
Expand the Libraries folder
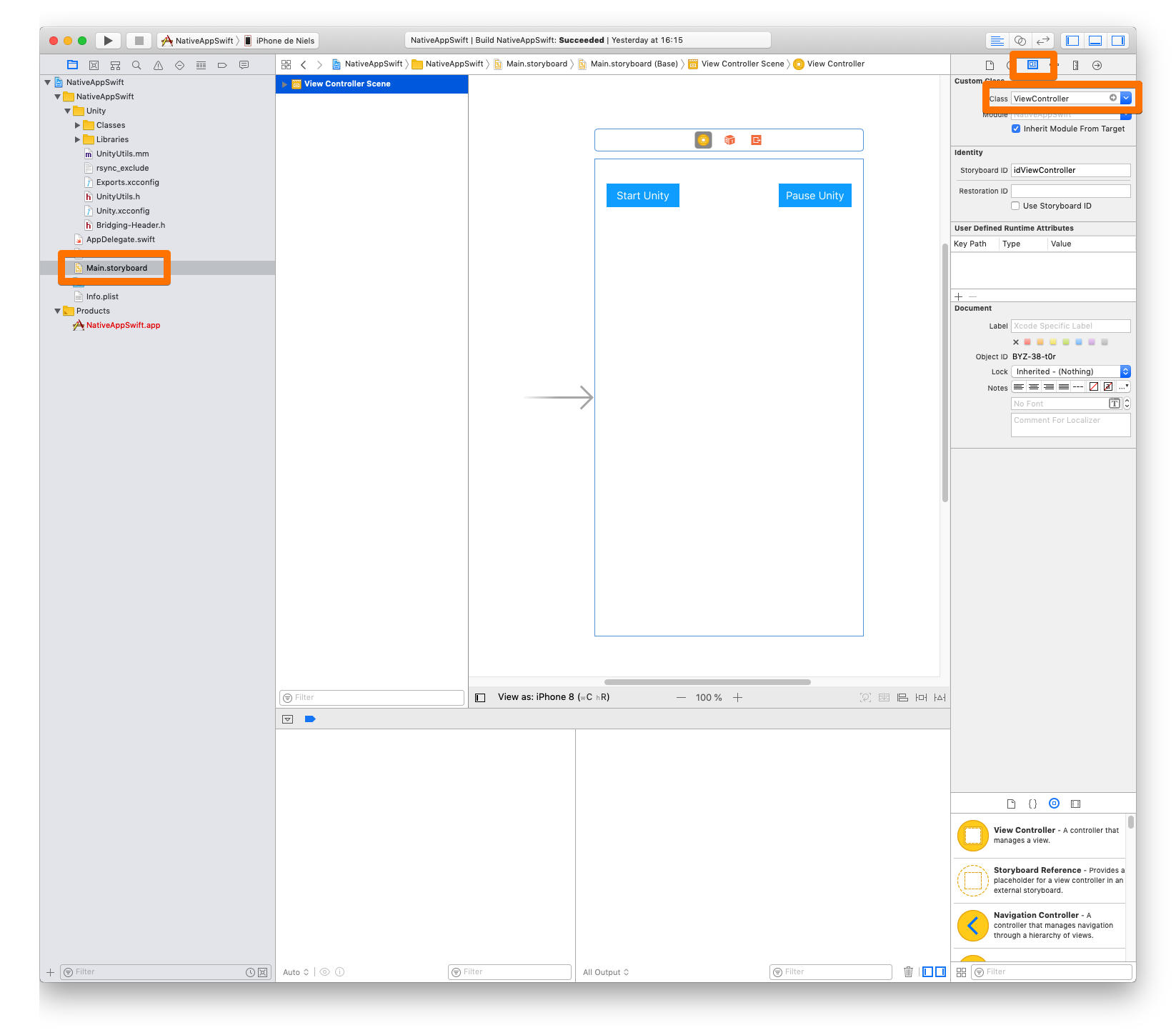tap(78, 139)
